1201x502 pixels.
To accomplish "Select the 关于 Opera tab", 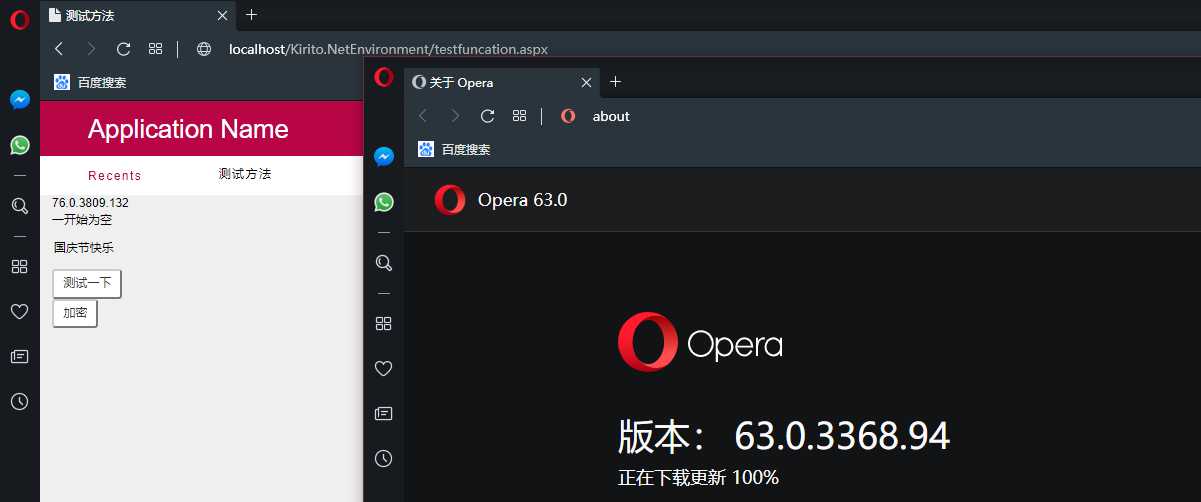I will point(502,82).
